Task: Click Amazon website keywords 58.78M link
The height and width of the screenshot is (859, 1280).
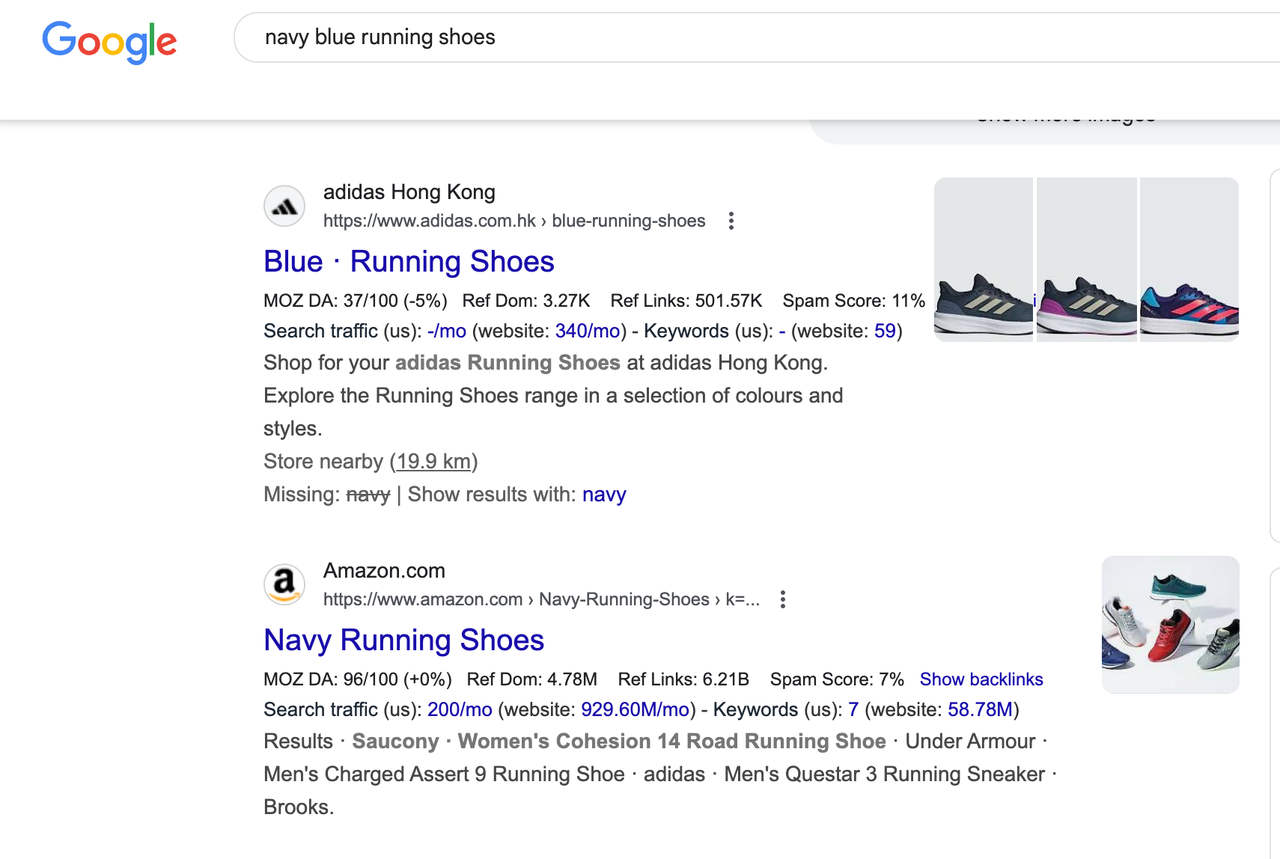Action: 980,710
